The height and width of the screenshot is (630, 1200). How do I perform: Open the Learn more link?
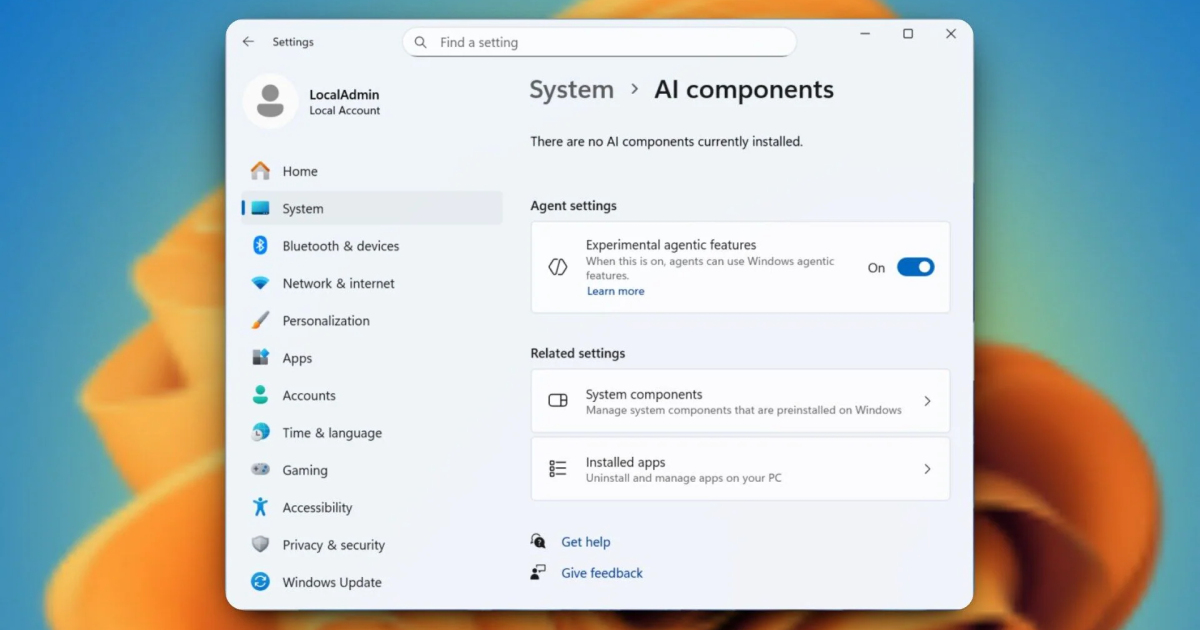(615, 292)
